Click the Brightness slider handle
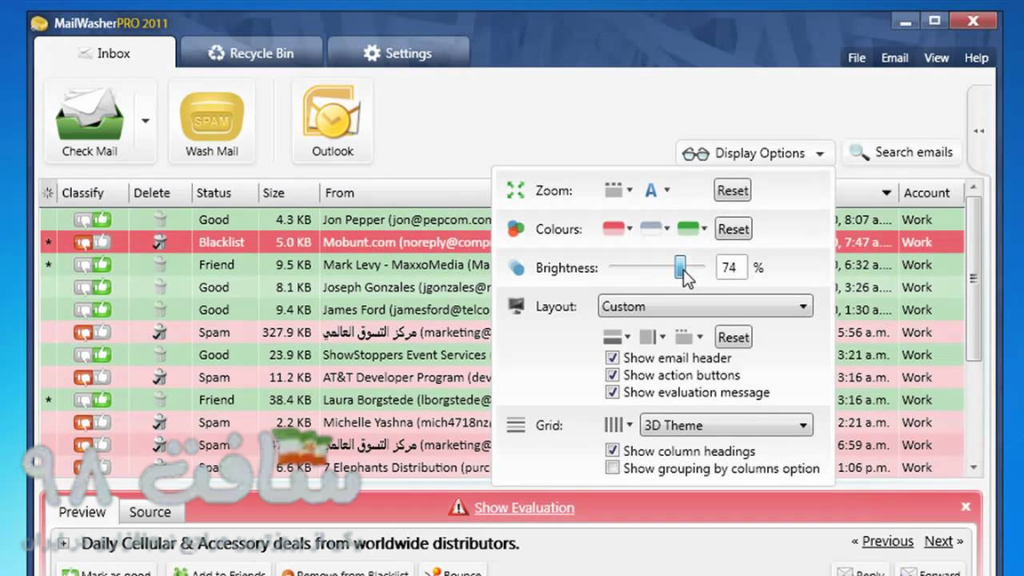 (680, 267)
